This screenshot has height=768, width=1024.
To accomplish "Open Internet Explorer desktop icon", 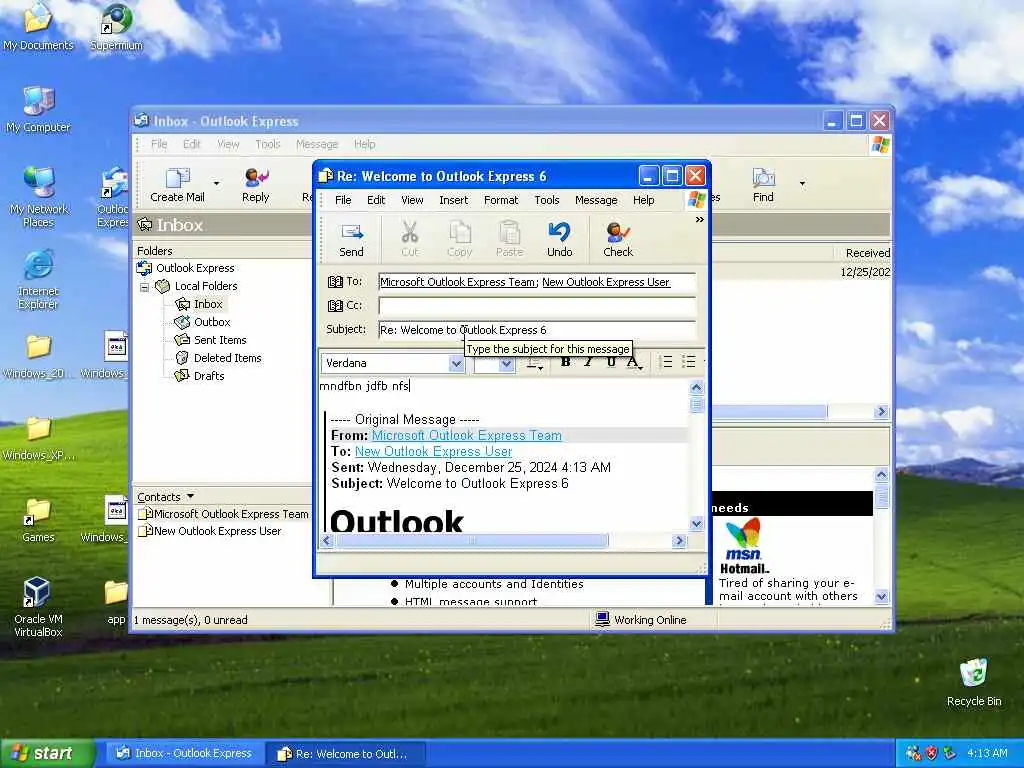I will tap(39, 279).
